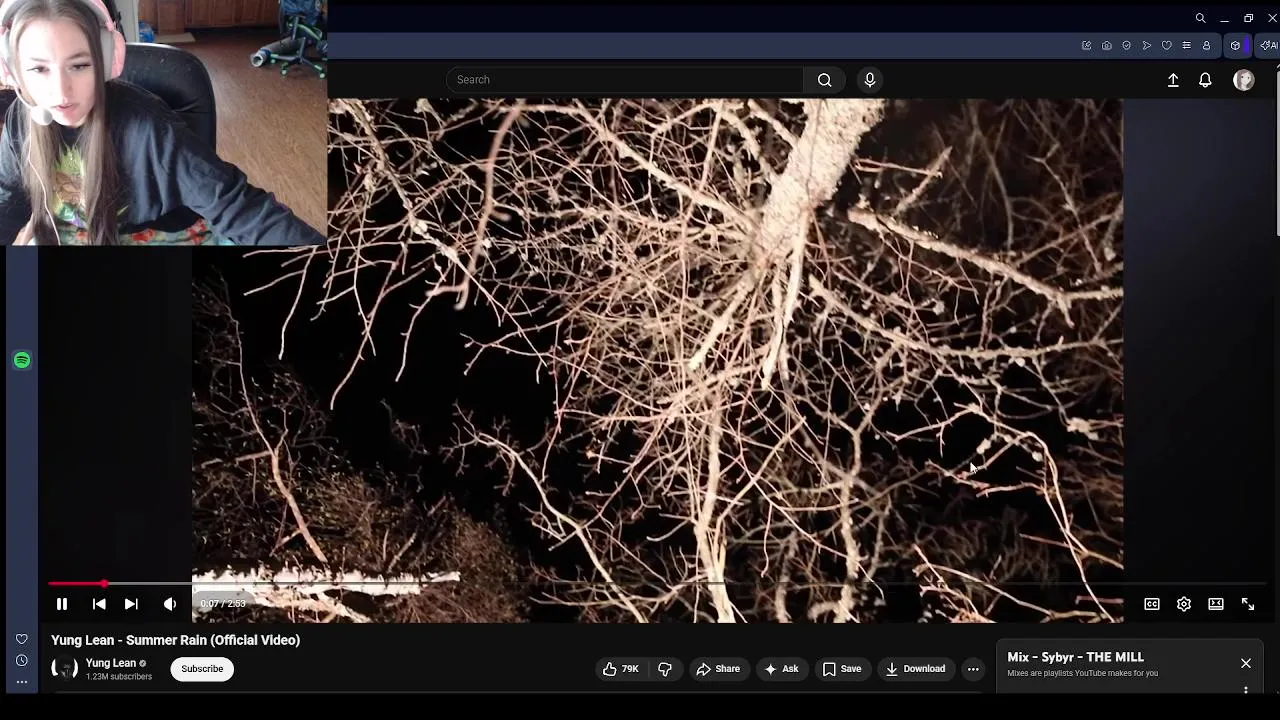Open sidebar three-dots more options
This screenshot has height=720, width=1280.
[x=22, y=682]
